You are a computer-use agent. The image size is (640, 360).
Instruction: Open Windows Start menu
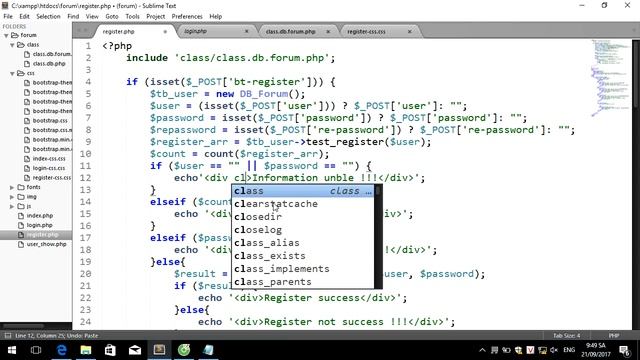12,350
